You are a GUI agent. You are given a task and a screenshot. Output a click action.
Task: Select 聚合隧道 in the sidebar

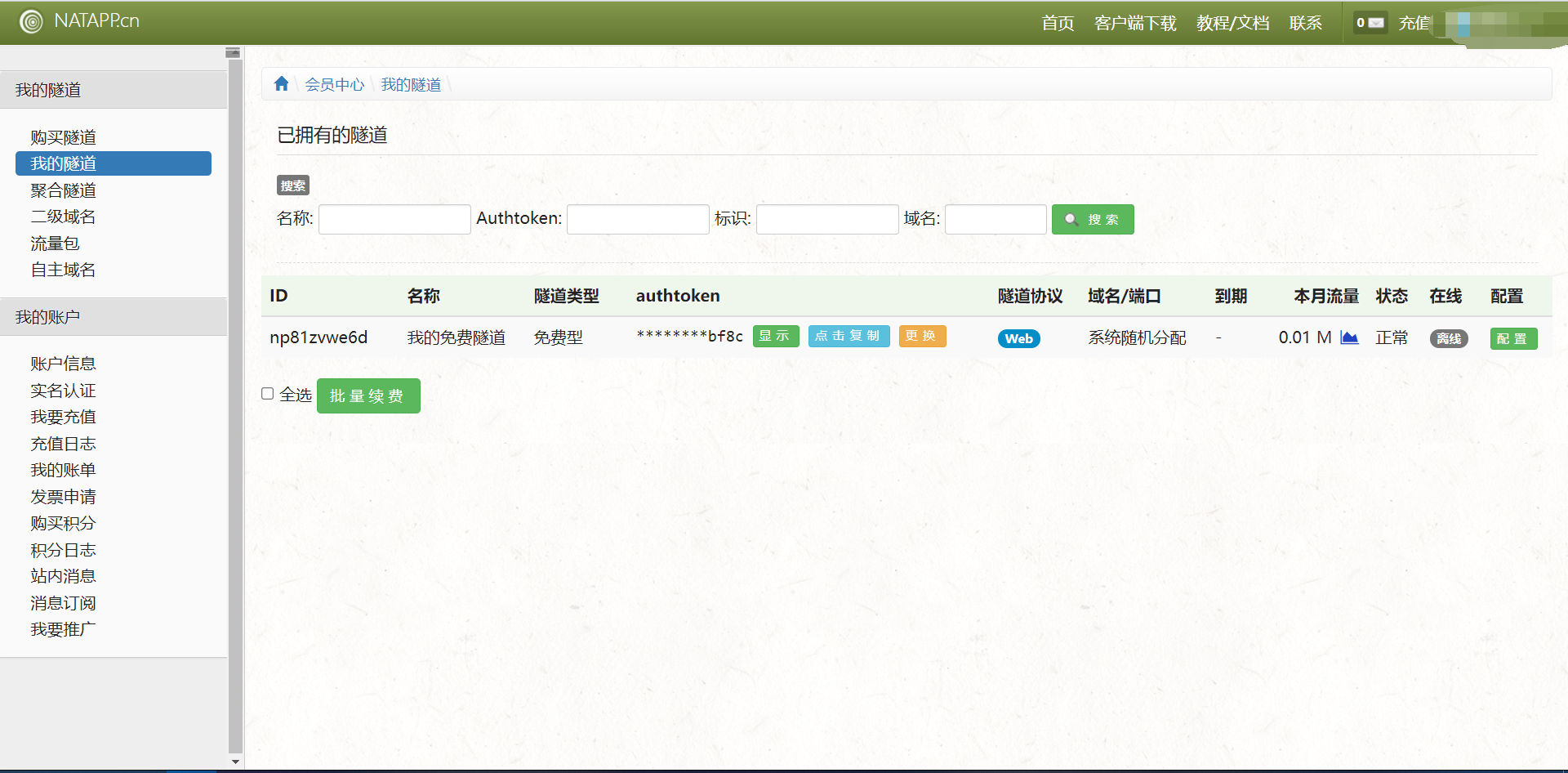(x=64, y=190)
